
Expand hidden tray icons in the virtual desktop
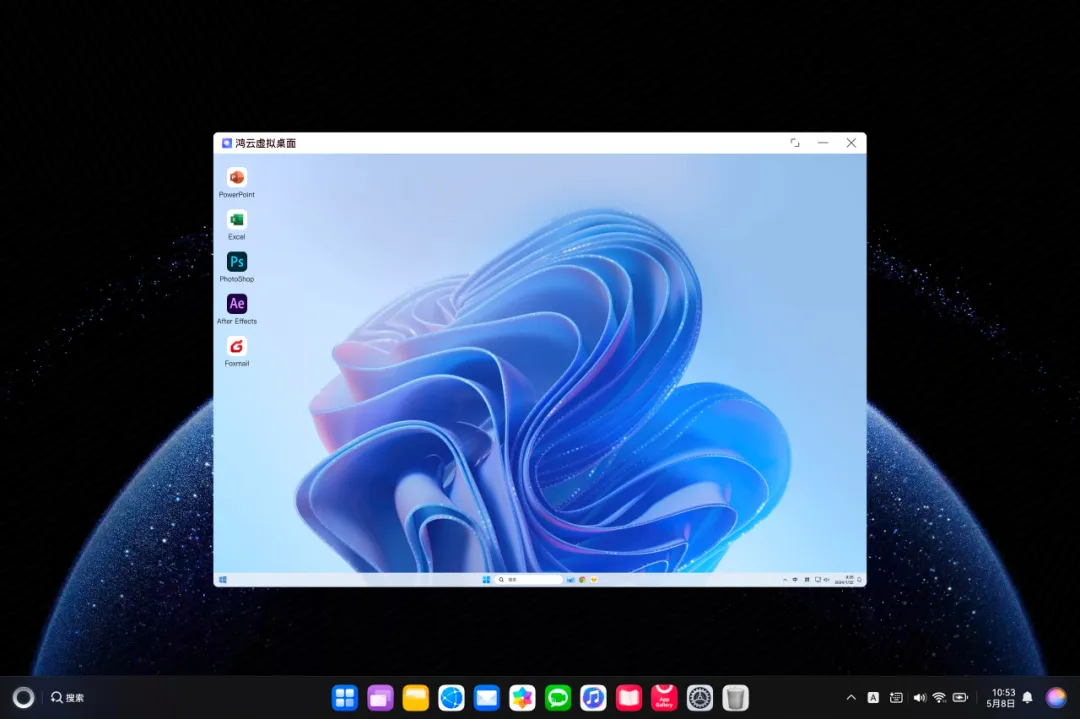[785, 580]
